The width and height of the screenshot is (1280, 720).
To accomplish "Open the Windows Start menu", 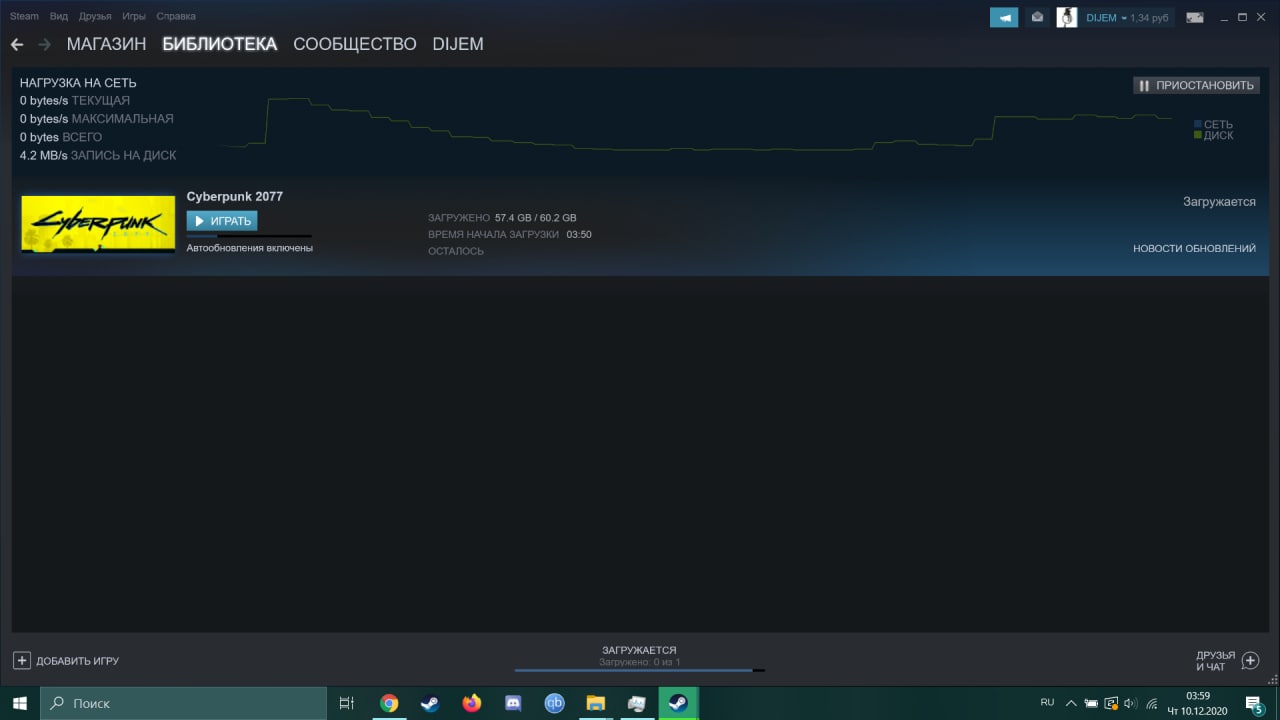I will (x=20, y=703).
